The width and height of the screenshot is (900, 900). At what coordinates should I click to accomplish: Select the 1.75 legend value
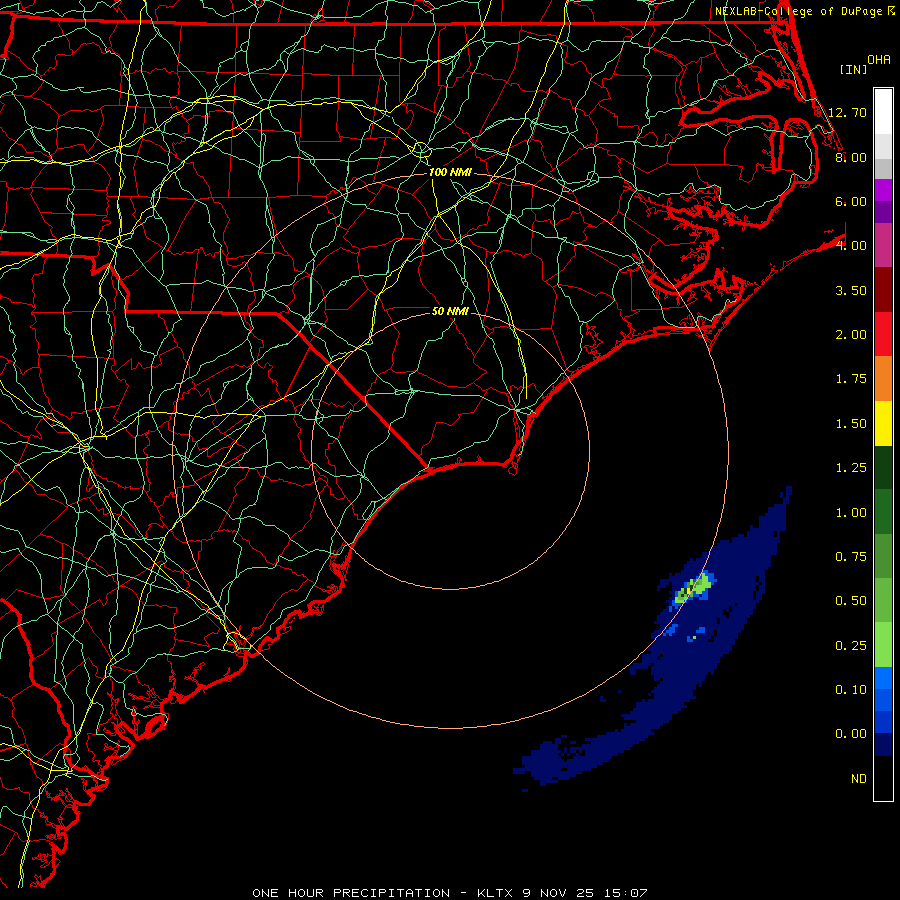851,379
